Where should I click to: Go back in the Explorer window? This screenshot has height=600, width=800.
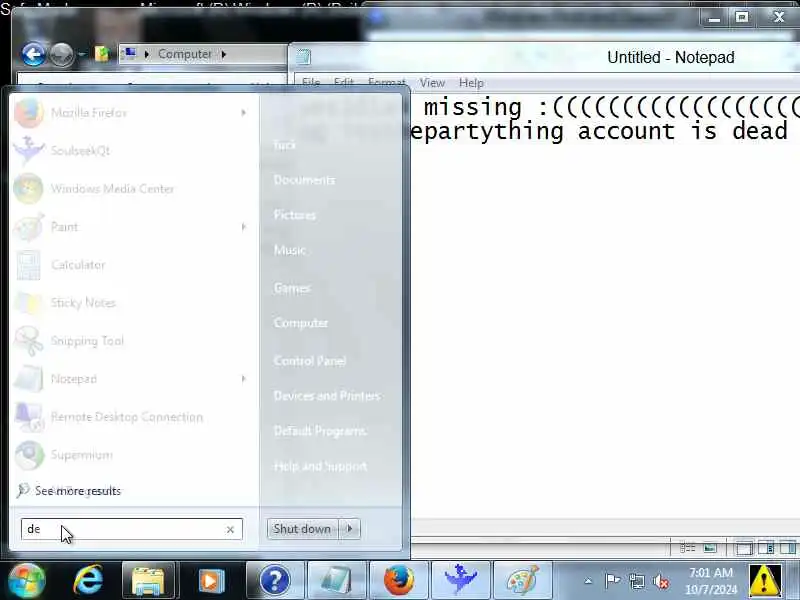[33, 54]
